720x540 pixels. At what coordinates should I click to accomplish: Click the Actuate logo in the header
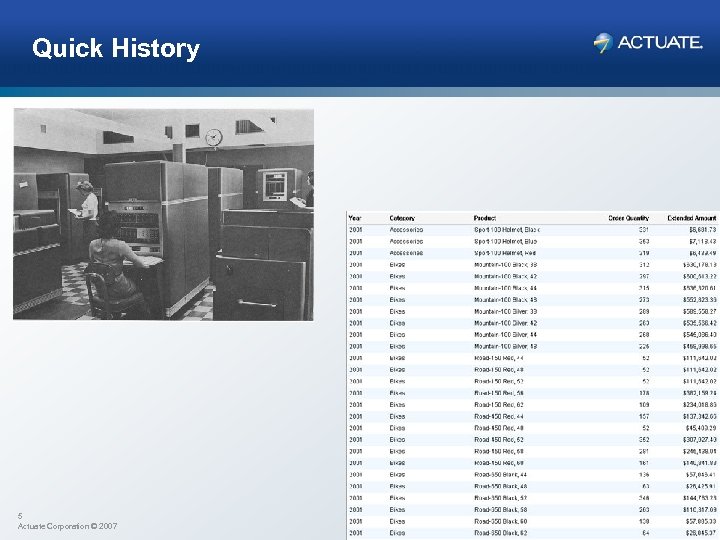coord(647,43)
